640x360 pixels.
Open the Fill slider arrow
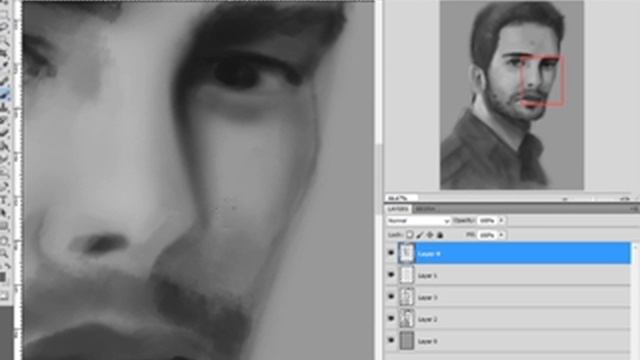point(501,235)
